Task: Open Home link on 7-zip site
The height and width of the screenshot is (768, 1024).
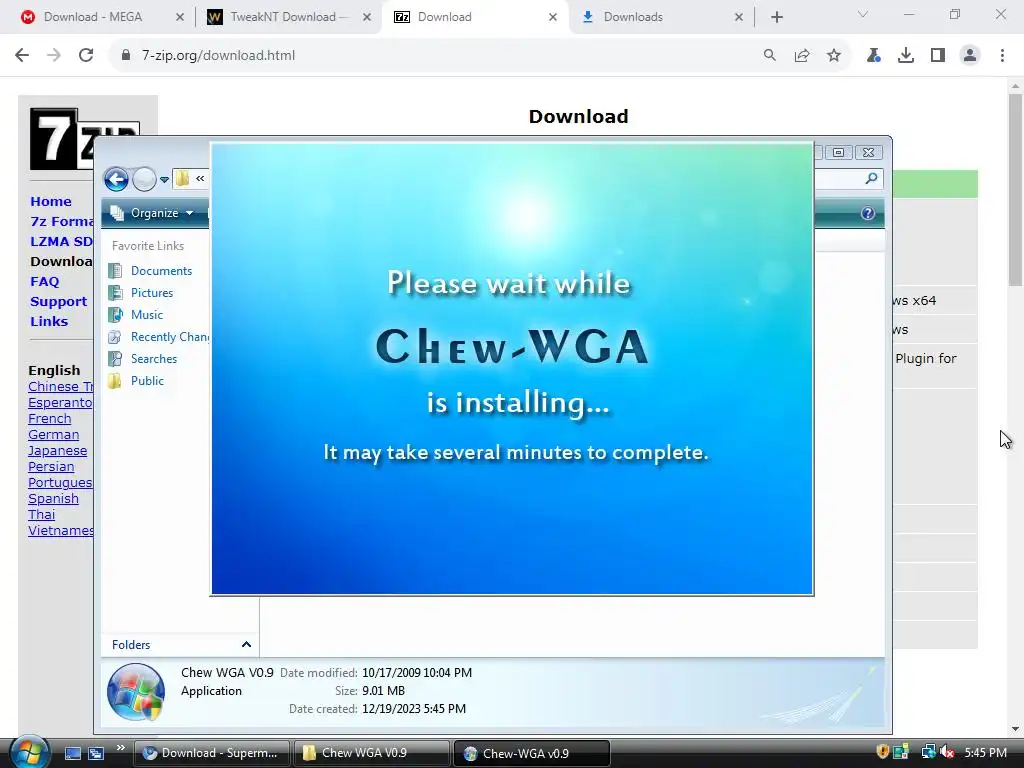Action: point(51,201)
